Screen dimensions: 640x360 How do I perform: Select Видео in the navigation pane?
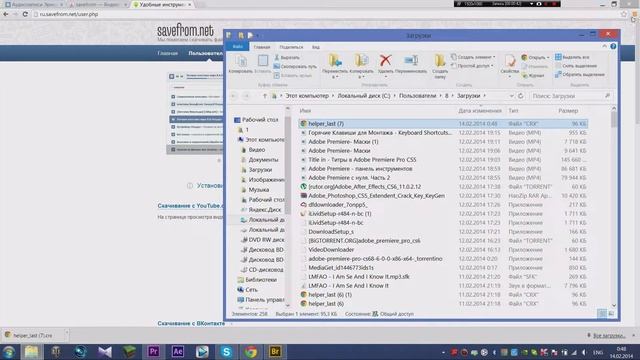(x=256, y=150)
